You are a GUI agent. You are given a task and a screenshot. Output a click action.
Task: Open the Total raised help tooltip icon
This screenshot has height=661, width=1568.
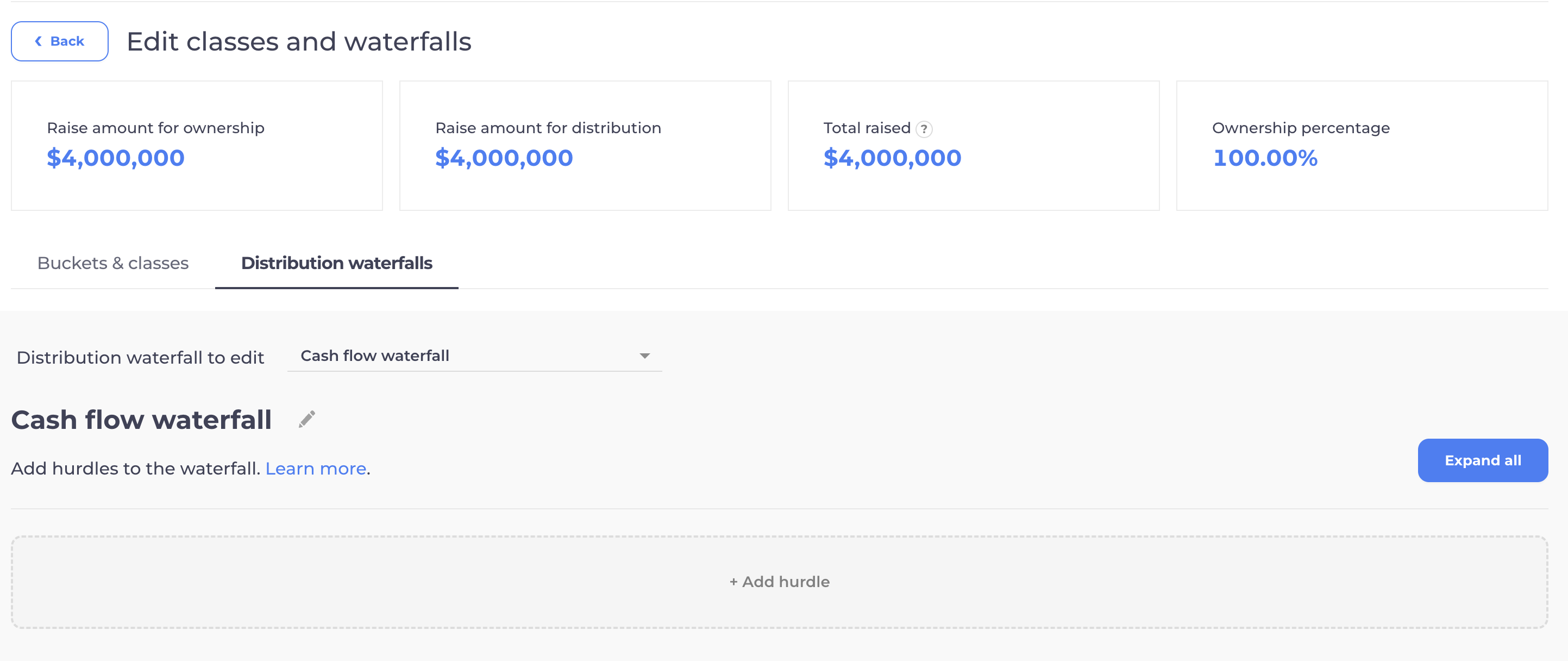coord(924,128)
